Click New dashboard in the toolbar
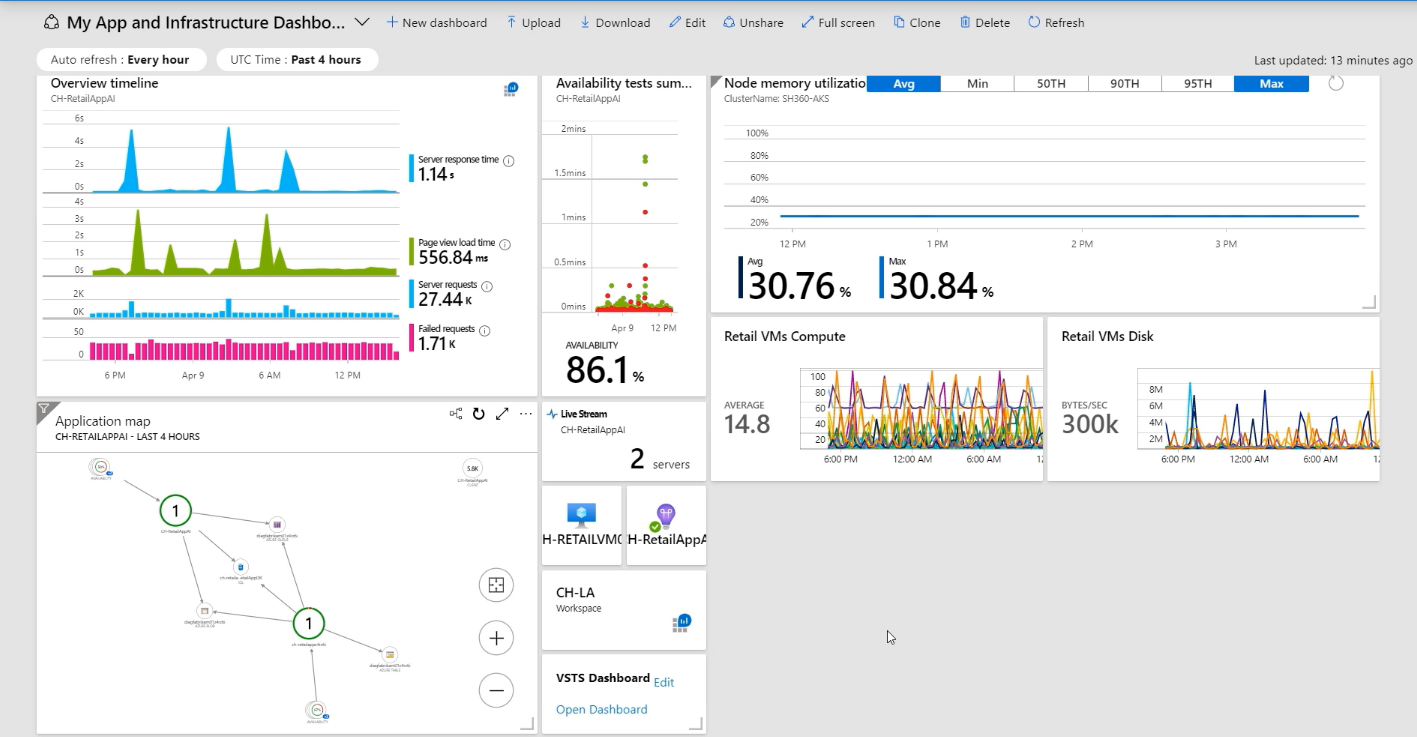Screen dimensions: 1417x737 (436, 22)
